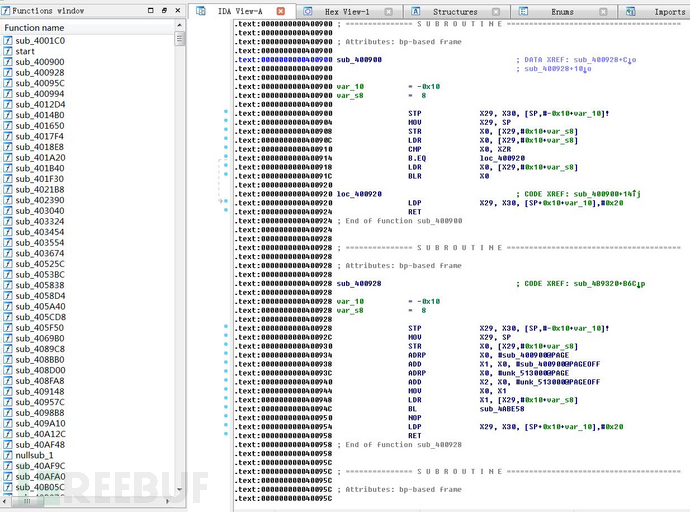Click the function icon beside sub_40AF48

[7, 445]
